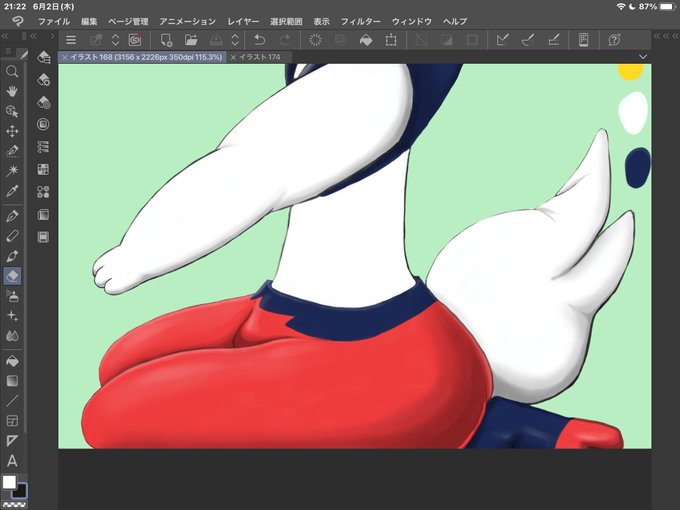Select the Frame border tool
The image size is (680, 510).
(x=12, y=421)
